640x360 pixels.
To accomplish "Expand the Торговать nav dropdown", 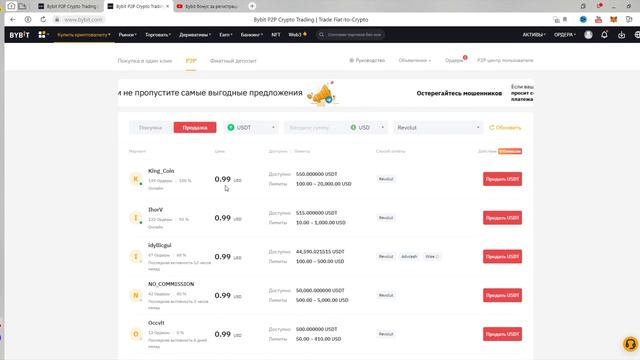I will [x=158, y=35].
